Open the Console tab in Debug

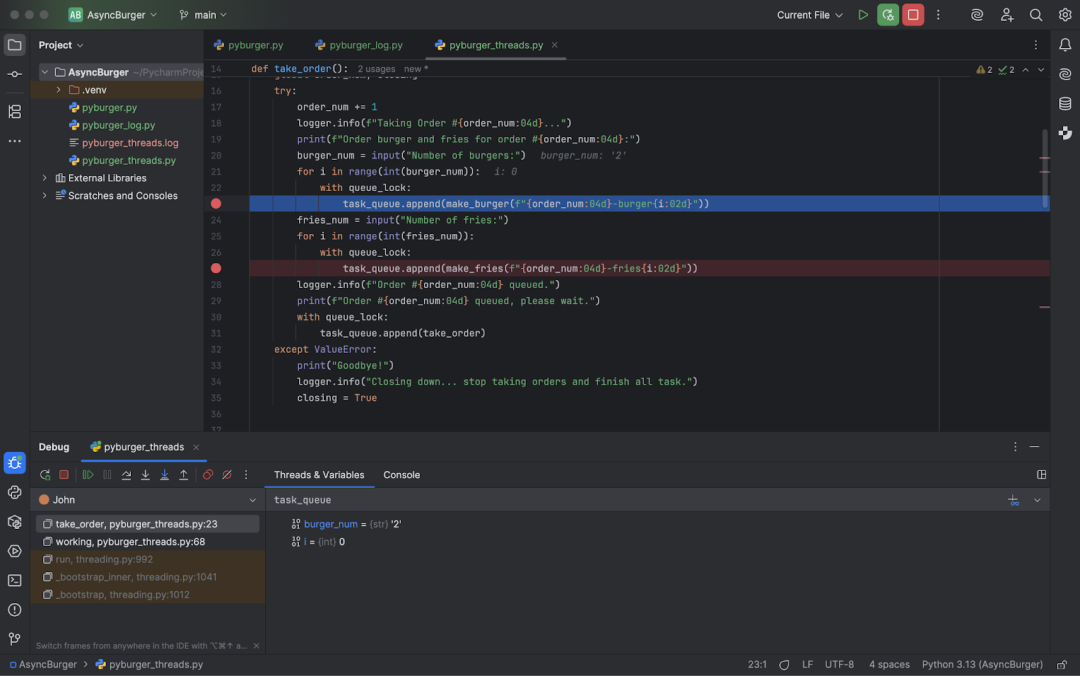point(402,475)
